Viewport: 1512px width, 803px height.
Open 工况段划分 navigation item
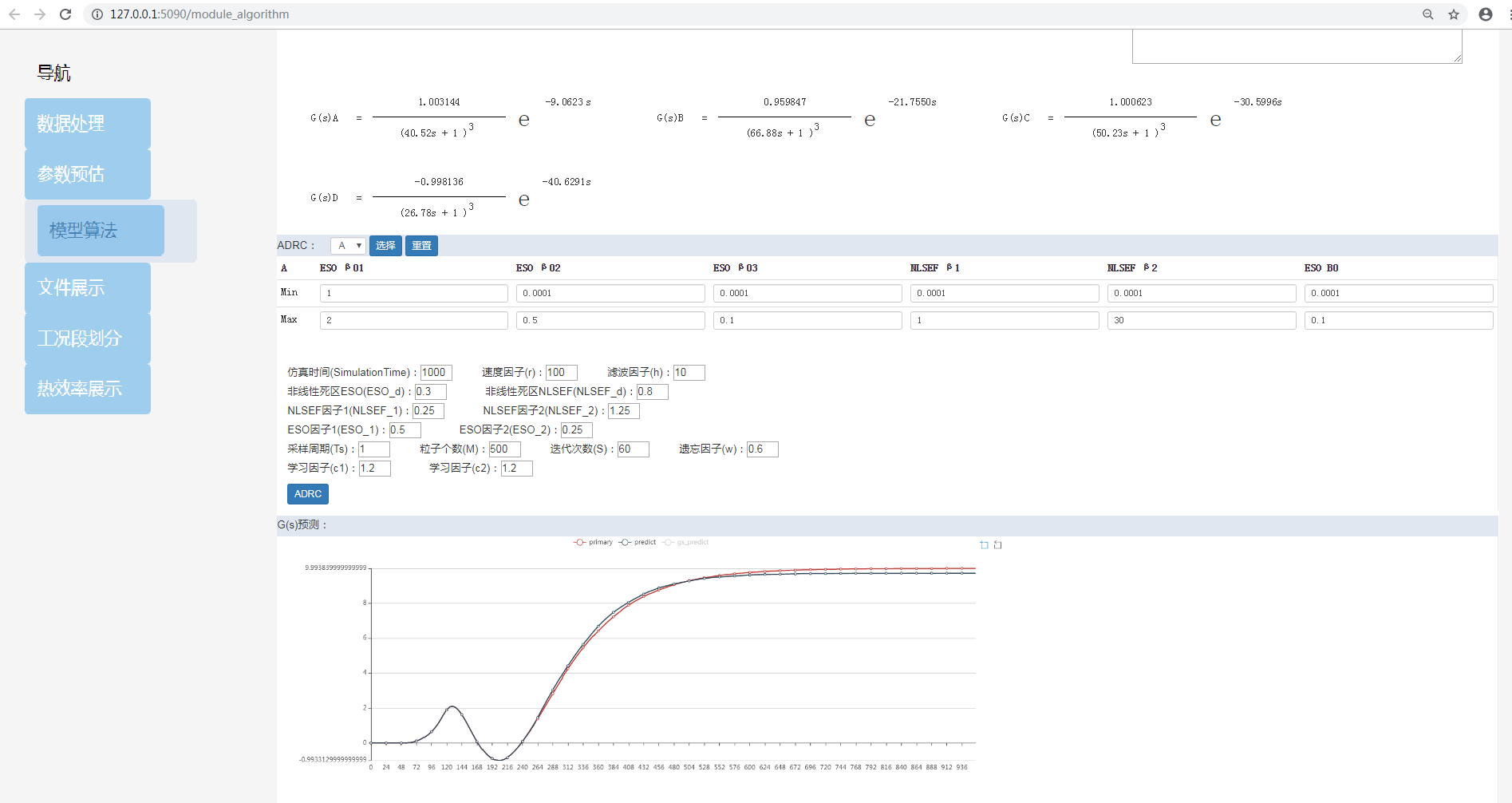click(x=88, y=338)
